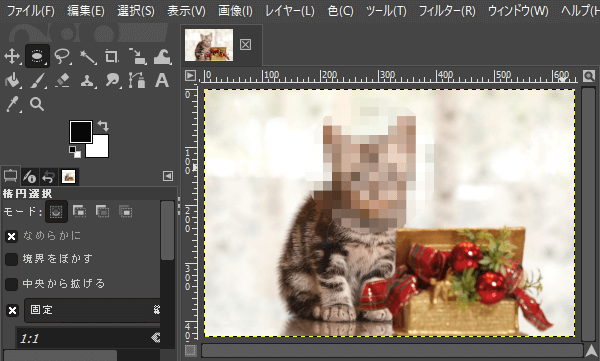Switch to Tool Options dock tab
The image size is (600, 361).
(x=10, y=176)
